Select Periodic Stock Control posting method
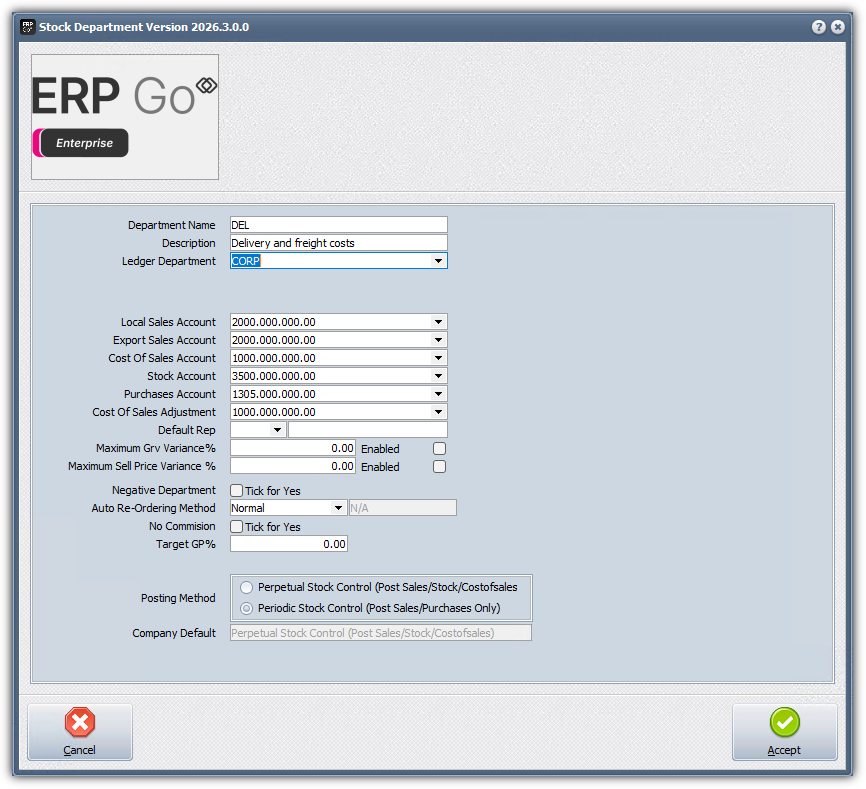This screenshot has width=866, height=789. pos(247,608)
